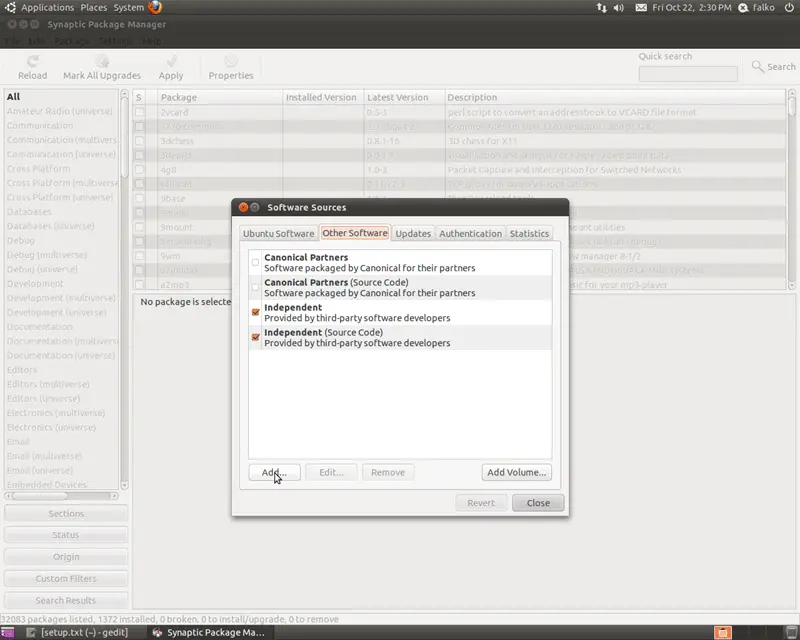This screenshot has height=640, width=800.
Task: Click the Edit... button in Software Sources
Action: [x=331, y=473]
